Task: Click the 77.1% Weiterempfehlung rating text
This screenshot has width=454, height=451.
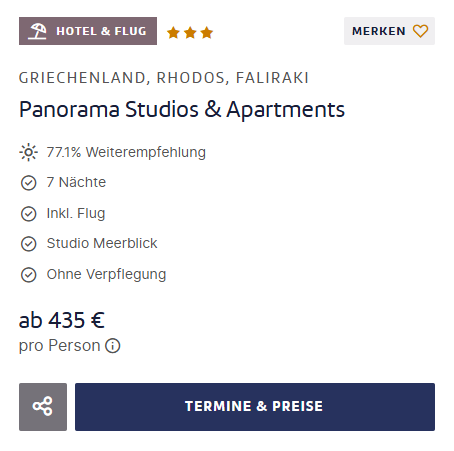Action: pos(126,152)
